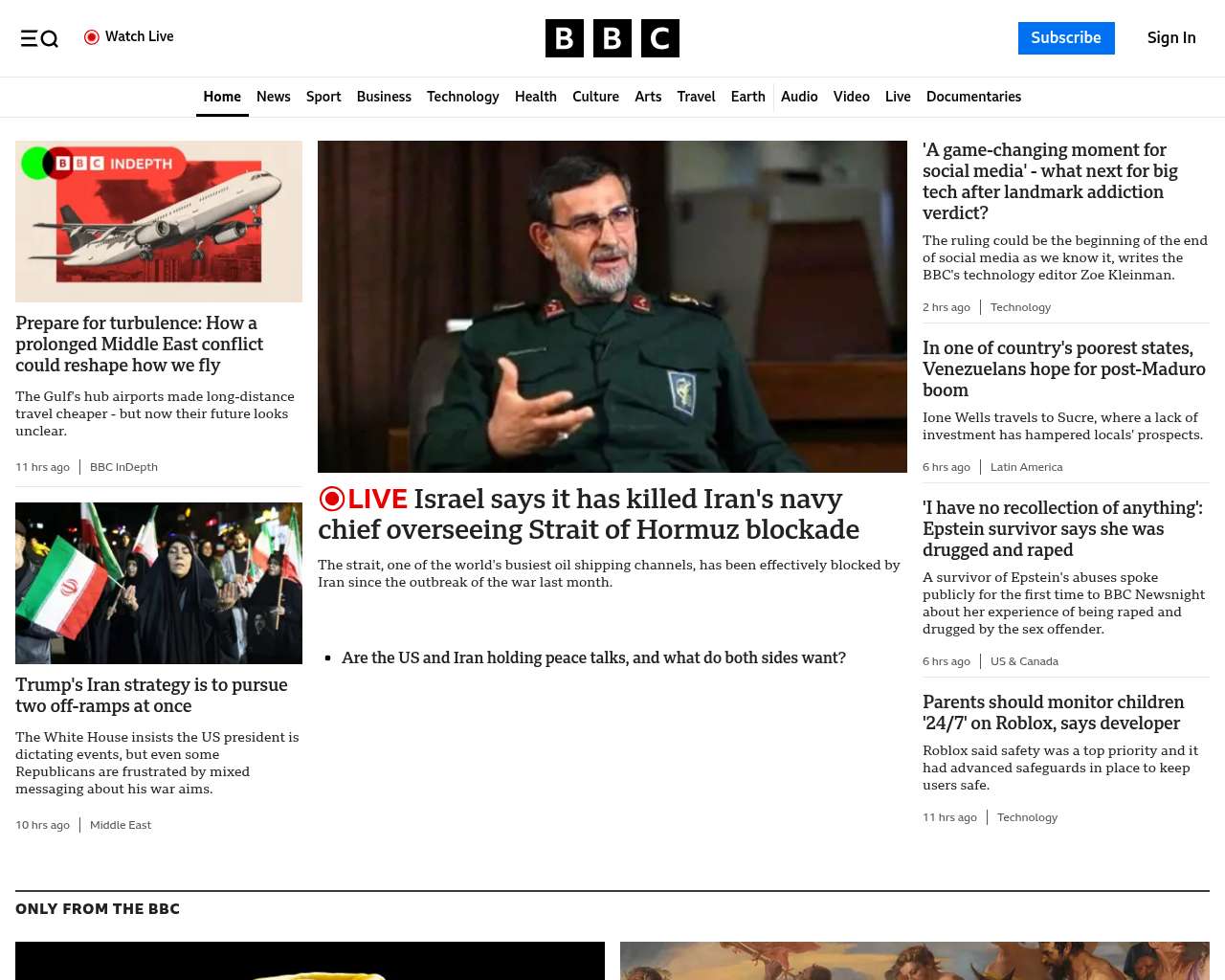Image resolution: width=1225 pixels, height=980 pixels.
Task: Select Earth in the navigation bar
Action: [747, 97]
